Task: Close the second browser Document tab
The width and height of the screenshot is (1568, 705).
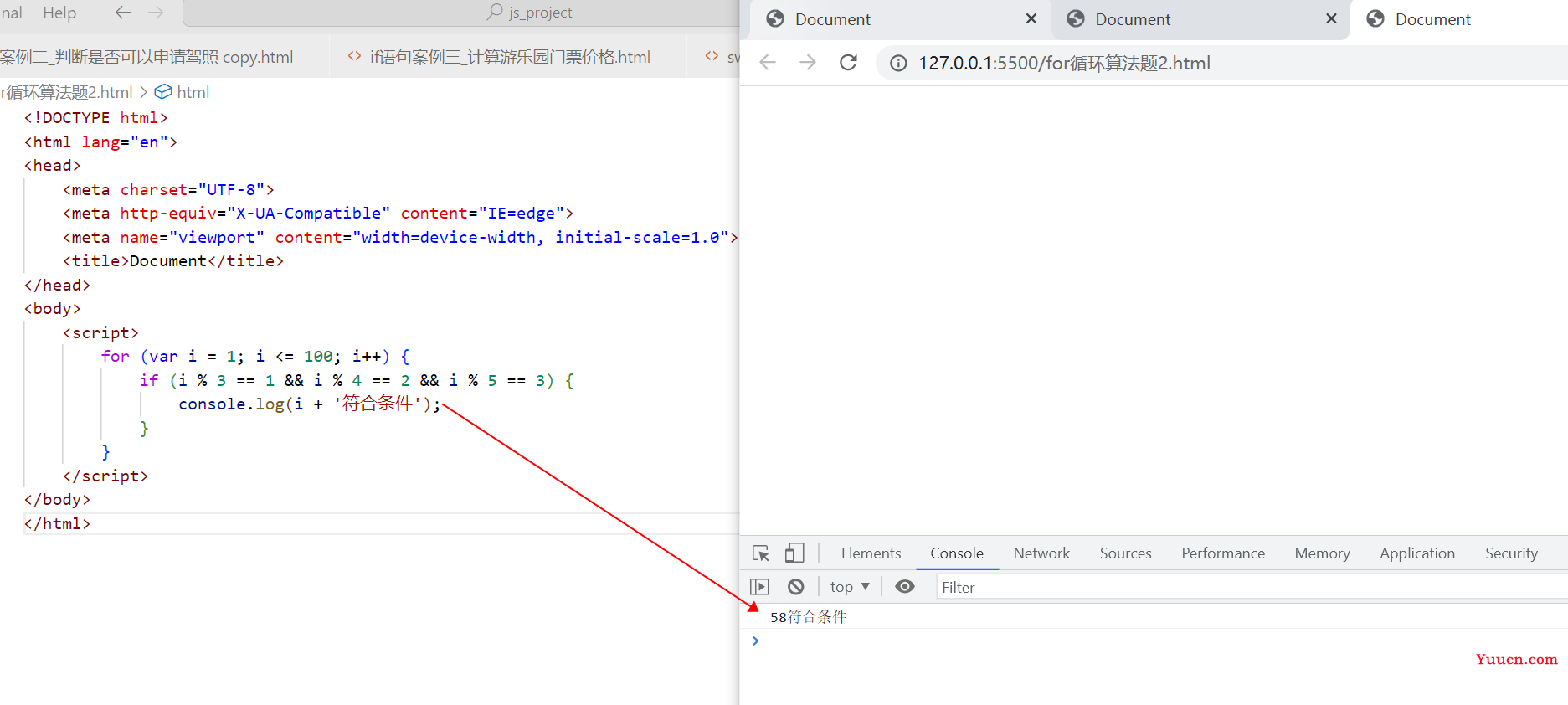Action: (1331, 18)
